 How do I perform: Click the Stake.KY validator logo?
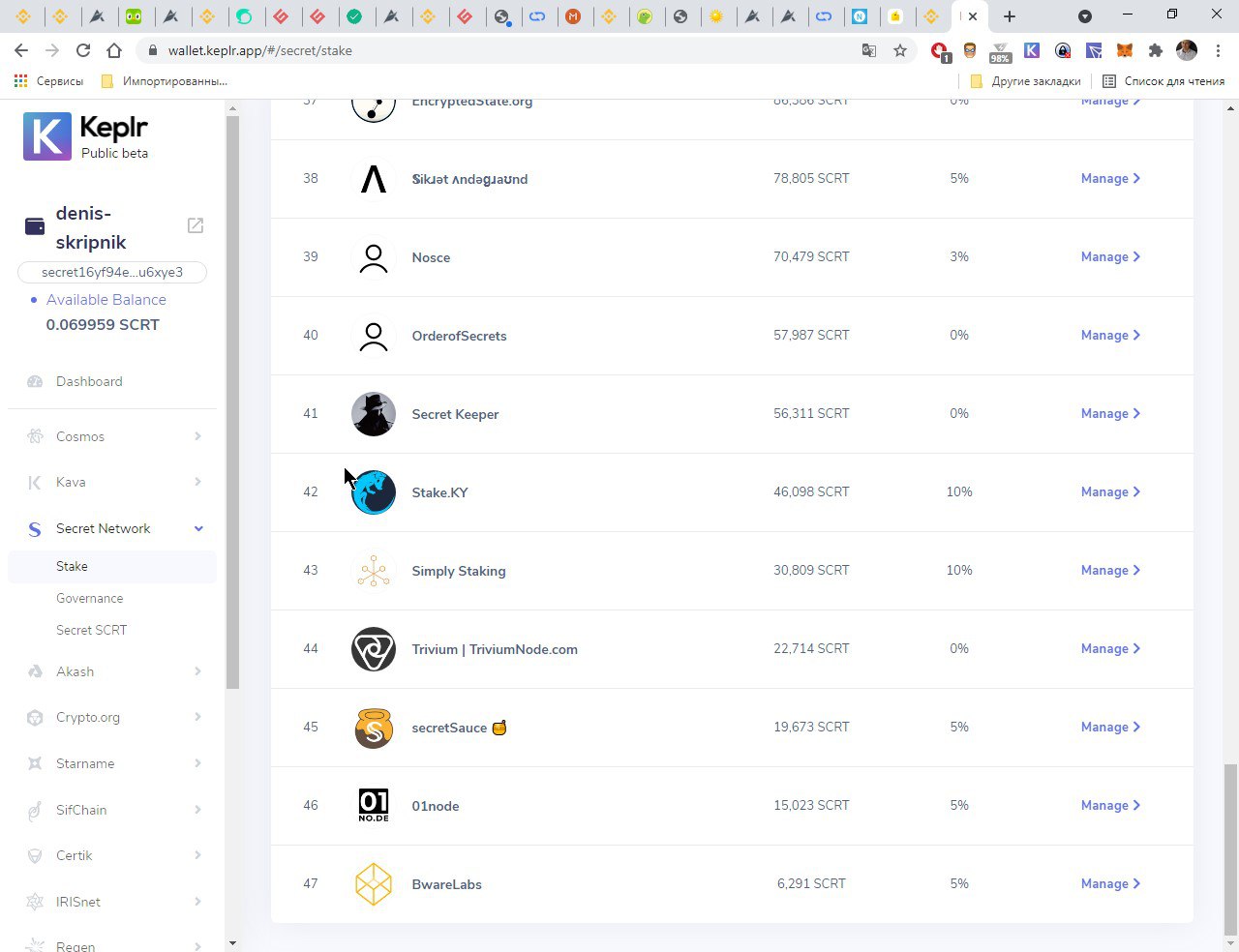click(x=374, y=492)
